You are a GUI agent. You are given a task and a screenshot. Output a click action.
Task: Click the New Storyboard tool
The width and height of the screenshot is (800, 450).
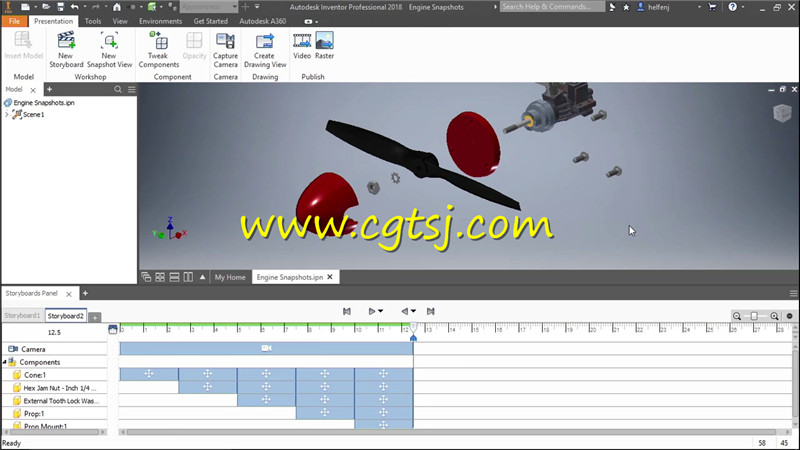pyautogui.click(x=66, y=49)
